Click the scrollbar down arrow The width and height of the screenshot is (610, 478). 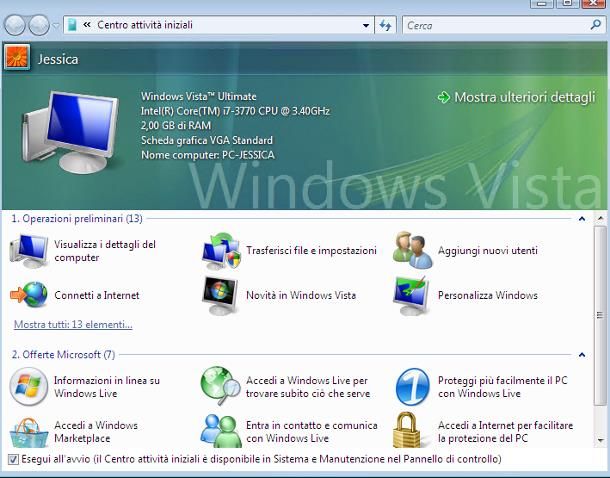(x=600, y=440)
